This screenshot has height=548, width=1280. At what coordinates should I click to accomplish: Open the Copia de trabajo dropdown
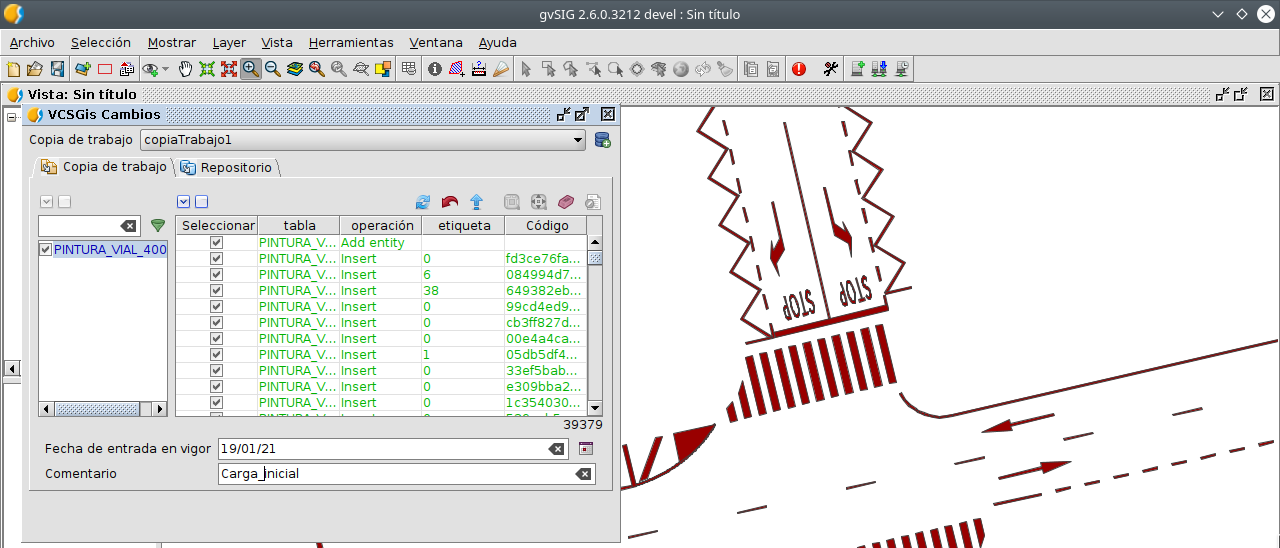(x=363, y=140)
